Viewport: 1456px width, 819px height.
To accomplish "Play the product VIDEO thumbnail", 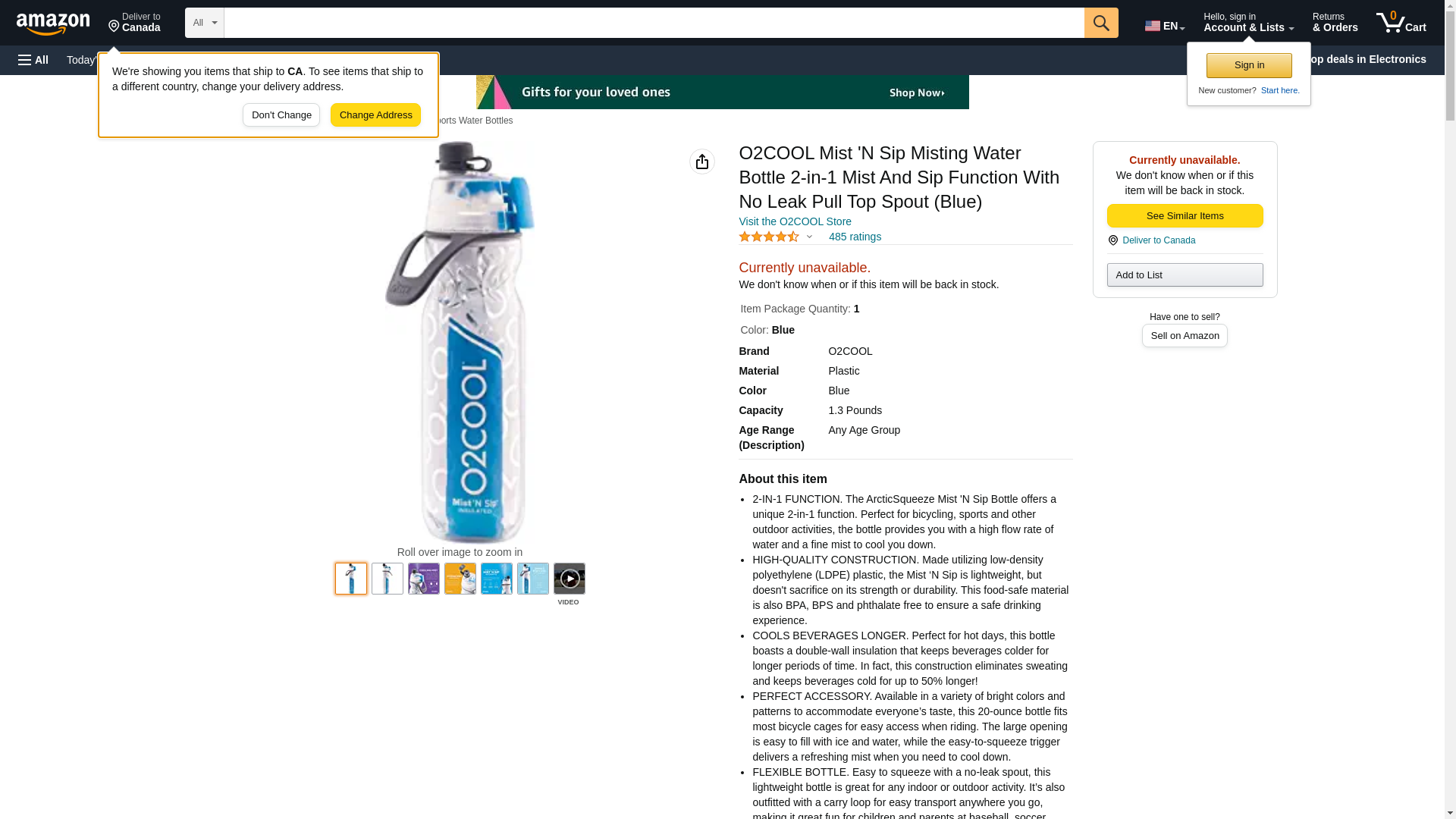I will (x=570, y=579).
